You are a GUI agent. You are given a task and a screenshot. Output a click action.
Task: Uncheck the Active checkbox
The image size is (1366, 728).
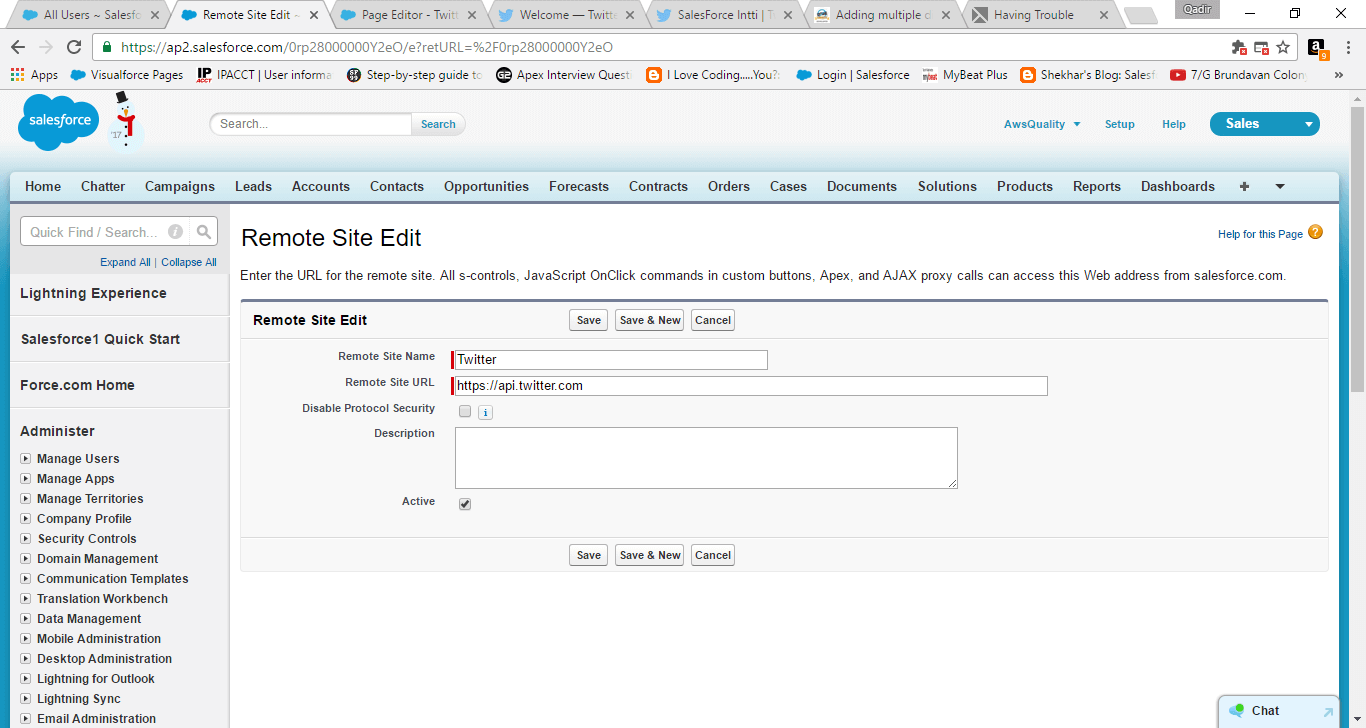click(464, 503)
